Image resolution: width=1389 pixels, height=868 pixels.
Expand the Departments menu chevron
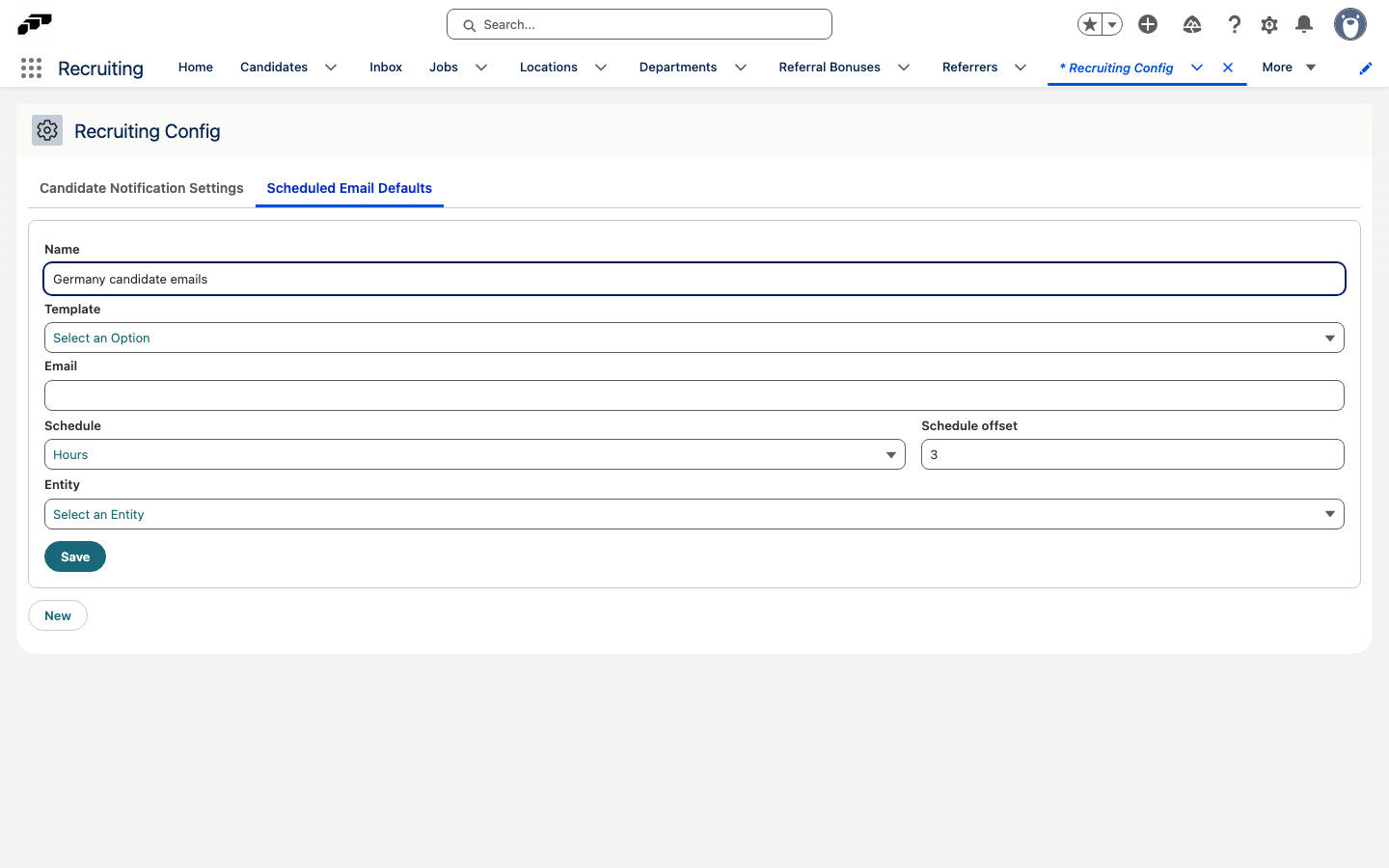click(741, 68)
